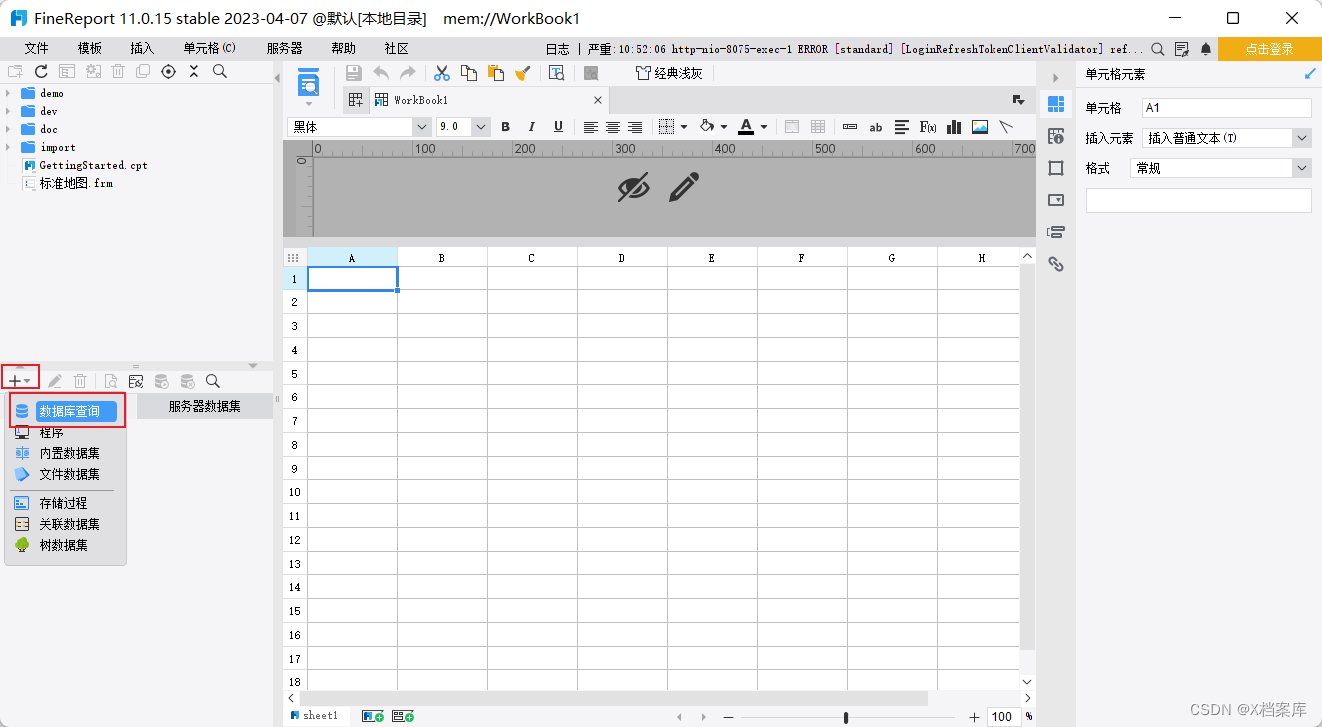Open border style dropdown arrow
This screenshot has width=1322, height=727.
click(684, 127)
